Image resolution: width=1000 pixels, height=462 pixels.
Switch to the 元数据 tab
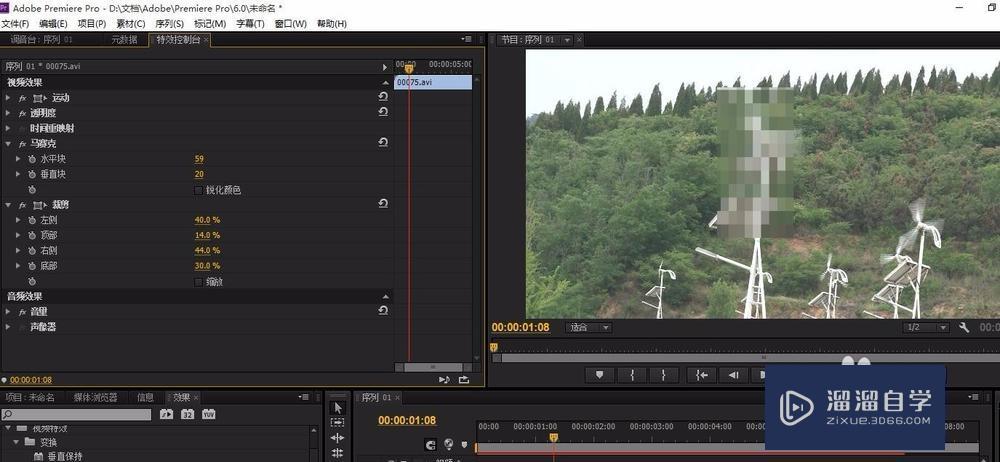coord(124,40)
